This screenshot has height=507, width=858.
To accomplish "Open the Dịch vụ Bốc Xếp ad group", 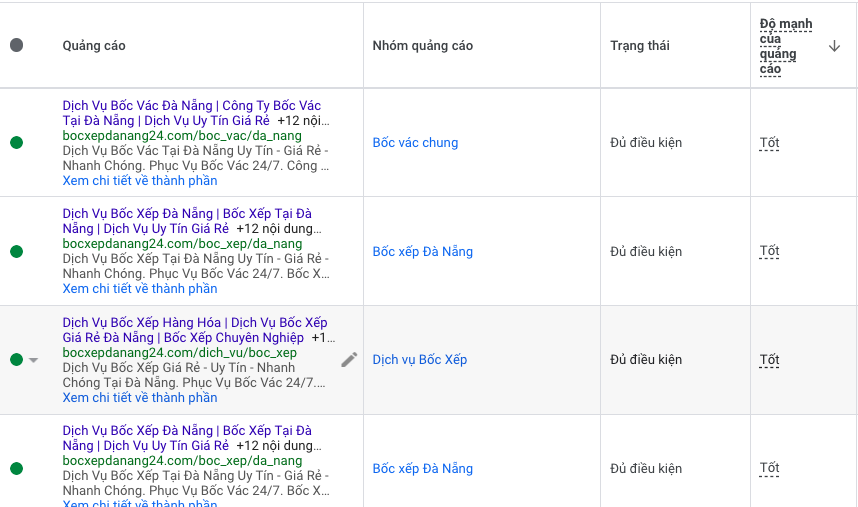I will pyautogui.click(x=419, y=360).
